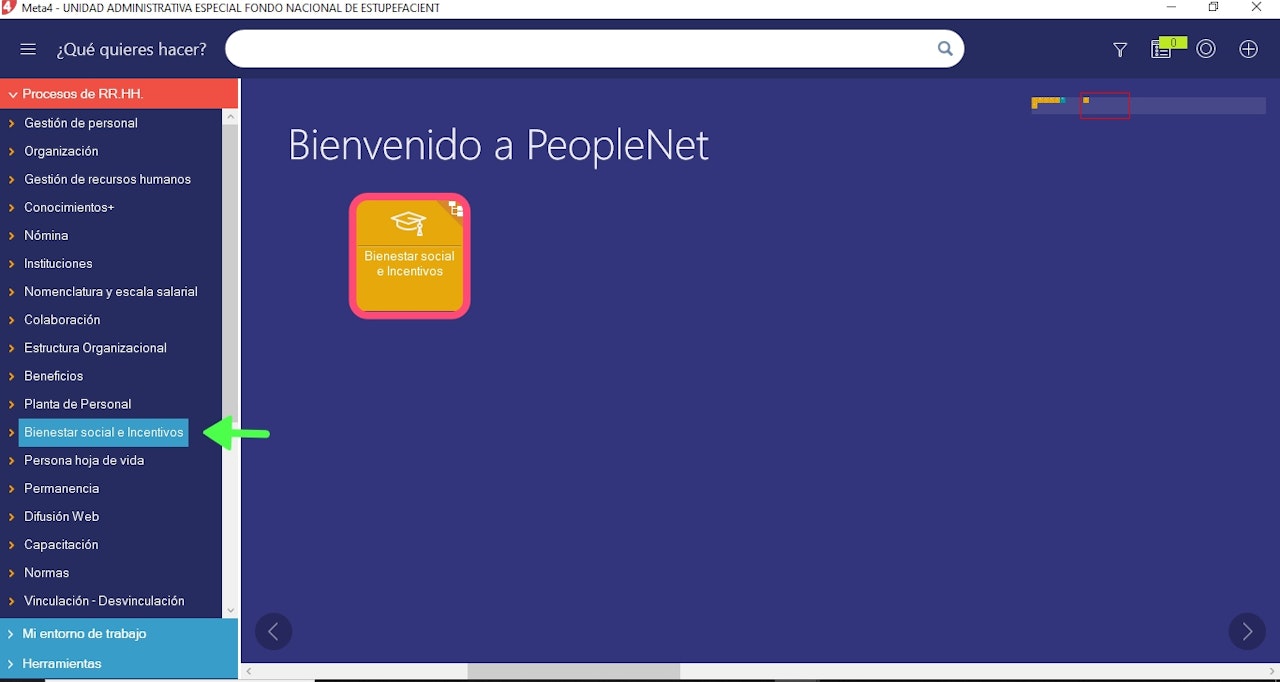Select Bienestar social e Incentivos in sidebar
1280x682 pixels.
click(x=104, y=432)
